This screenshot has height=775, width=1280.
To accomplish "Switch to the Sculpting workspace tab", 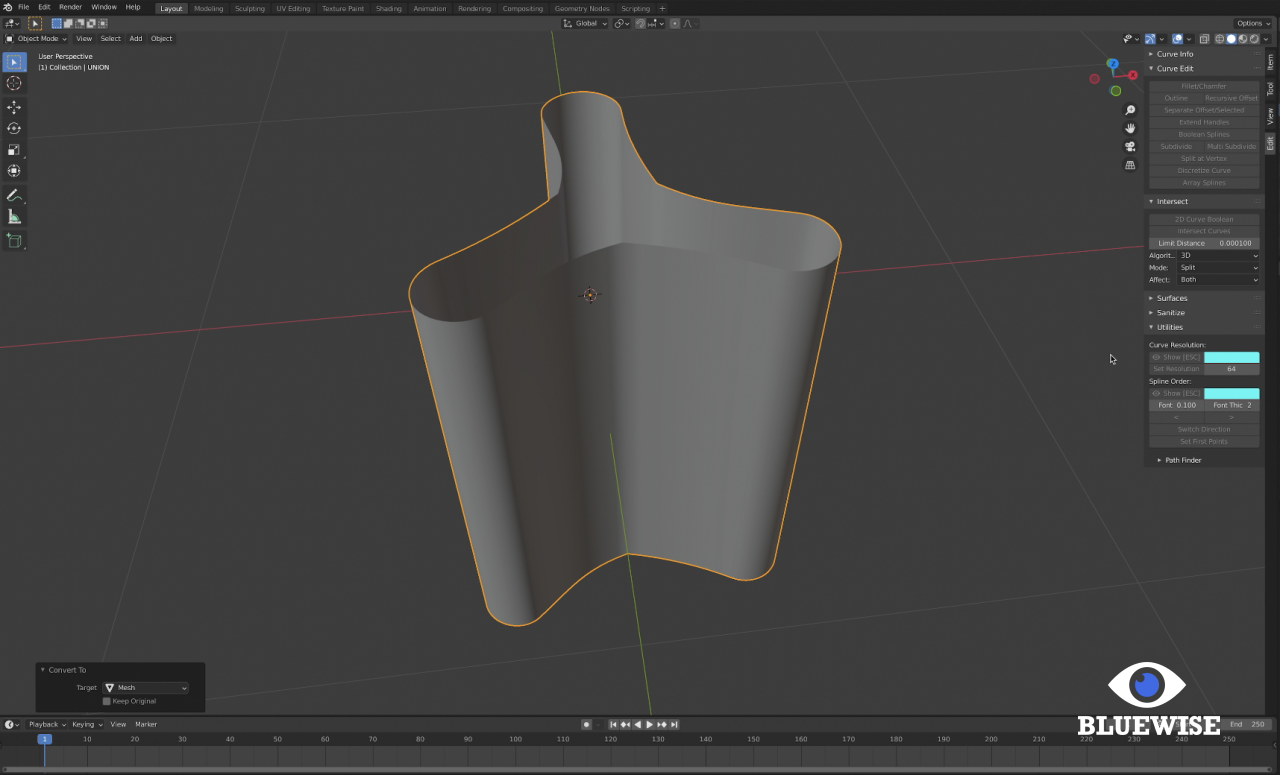I will click(250, 8).
